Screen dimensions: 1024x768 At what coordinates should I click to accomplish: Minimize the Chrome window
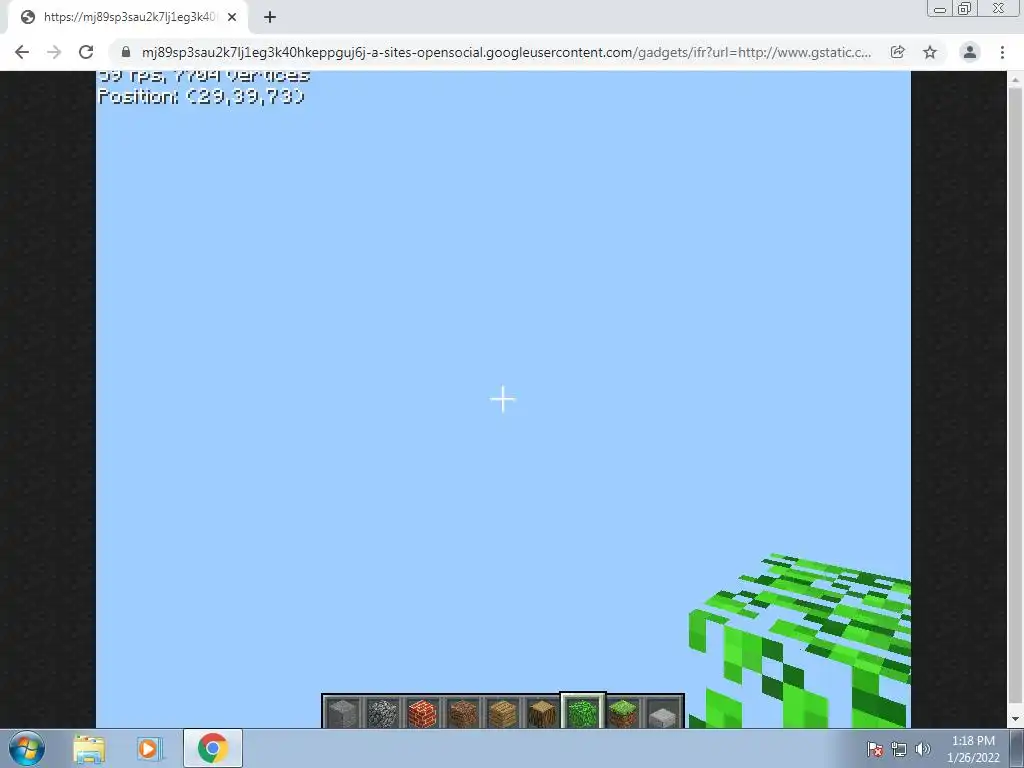click(940, 9)
